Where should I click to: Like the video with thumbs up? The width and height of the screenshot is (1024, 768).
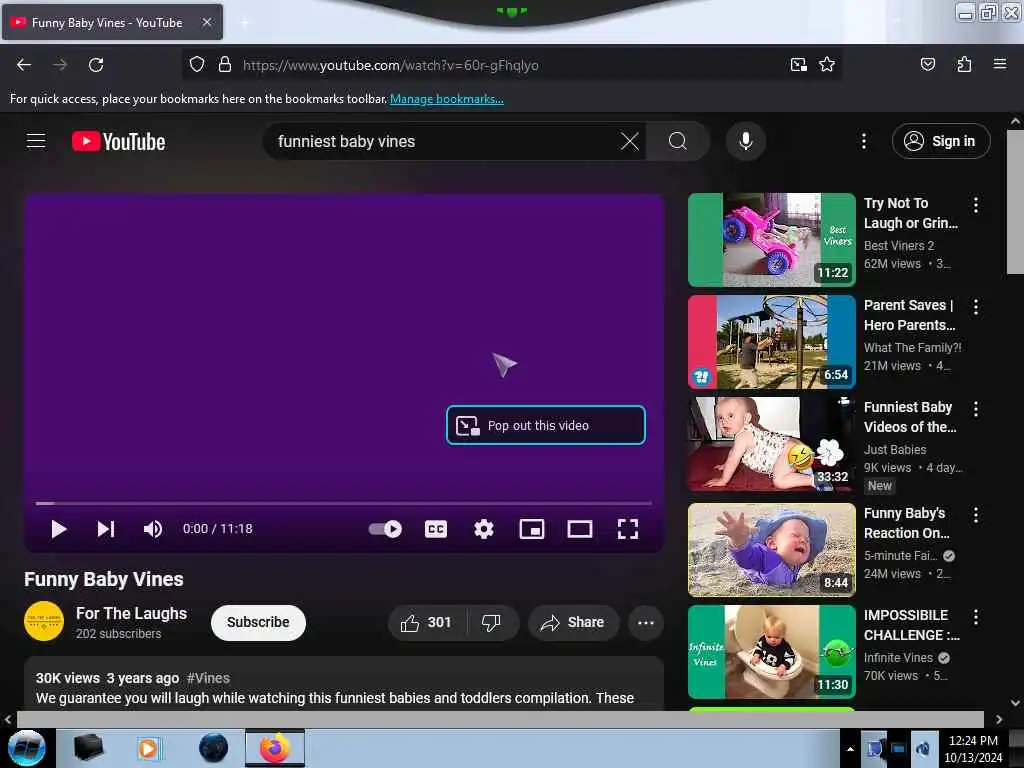(427, 622)
